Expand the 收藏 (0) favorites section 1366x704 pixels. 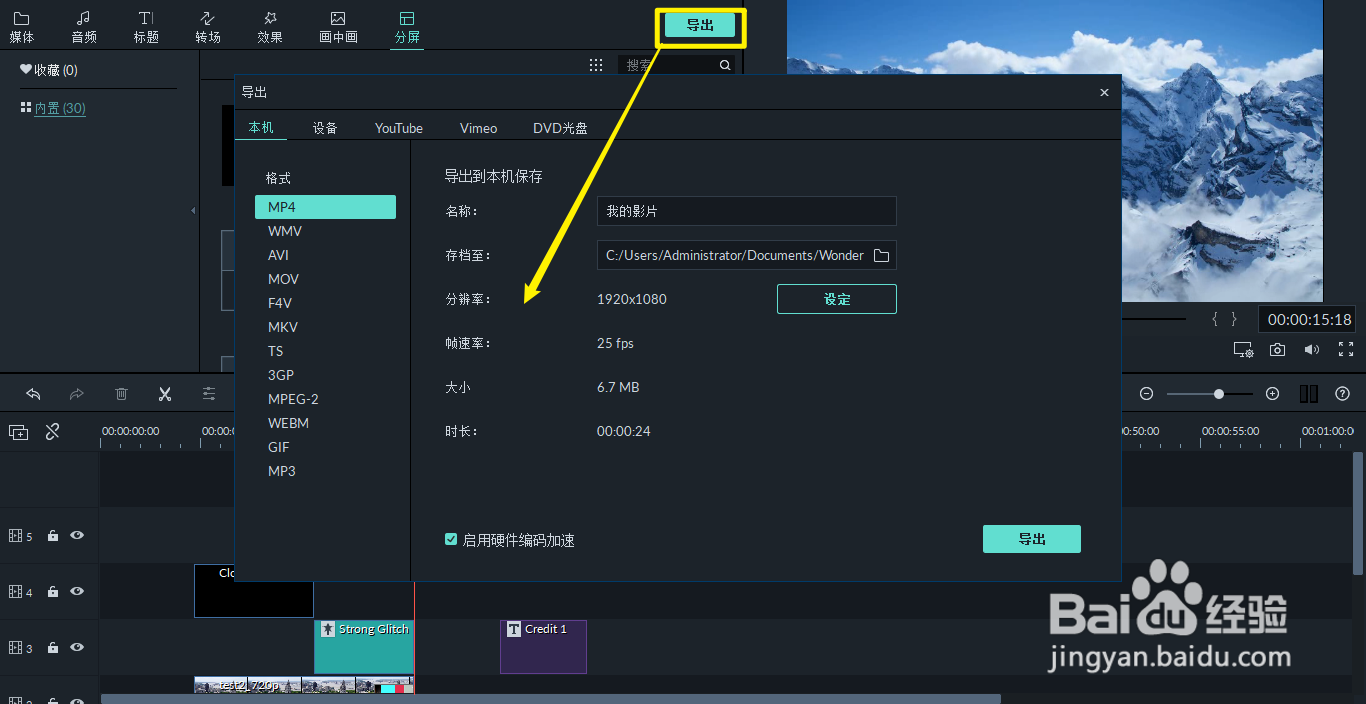click(x=46, y=69)
